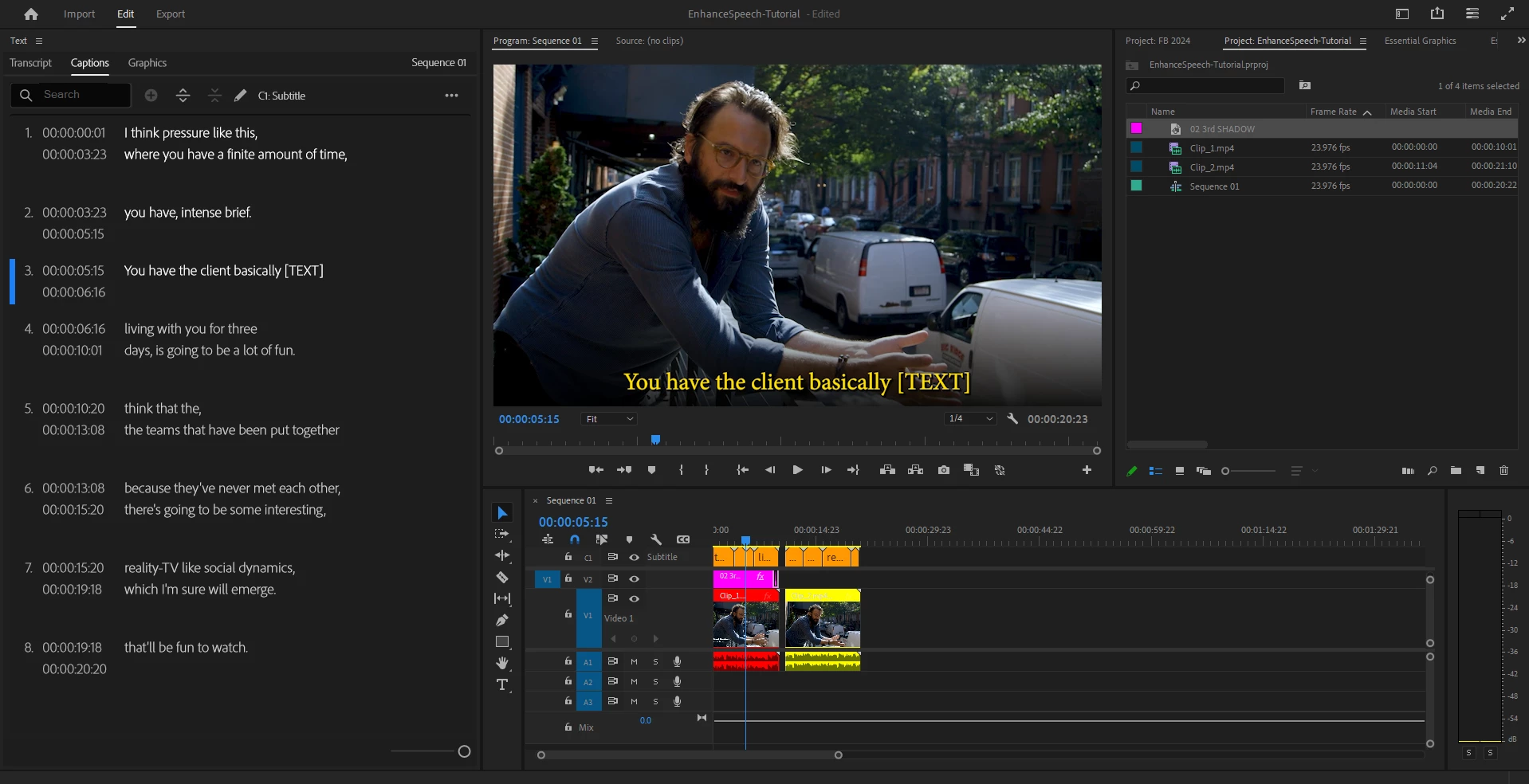Viewport: 1529px width, 784px height.
Task: Open playback resolution 1/4 dropdown
Action: click(970, 419)
